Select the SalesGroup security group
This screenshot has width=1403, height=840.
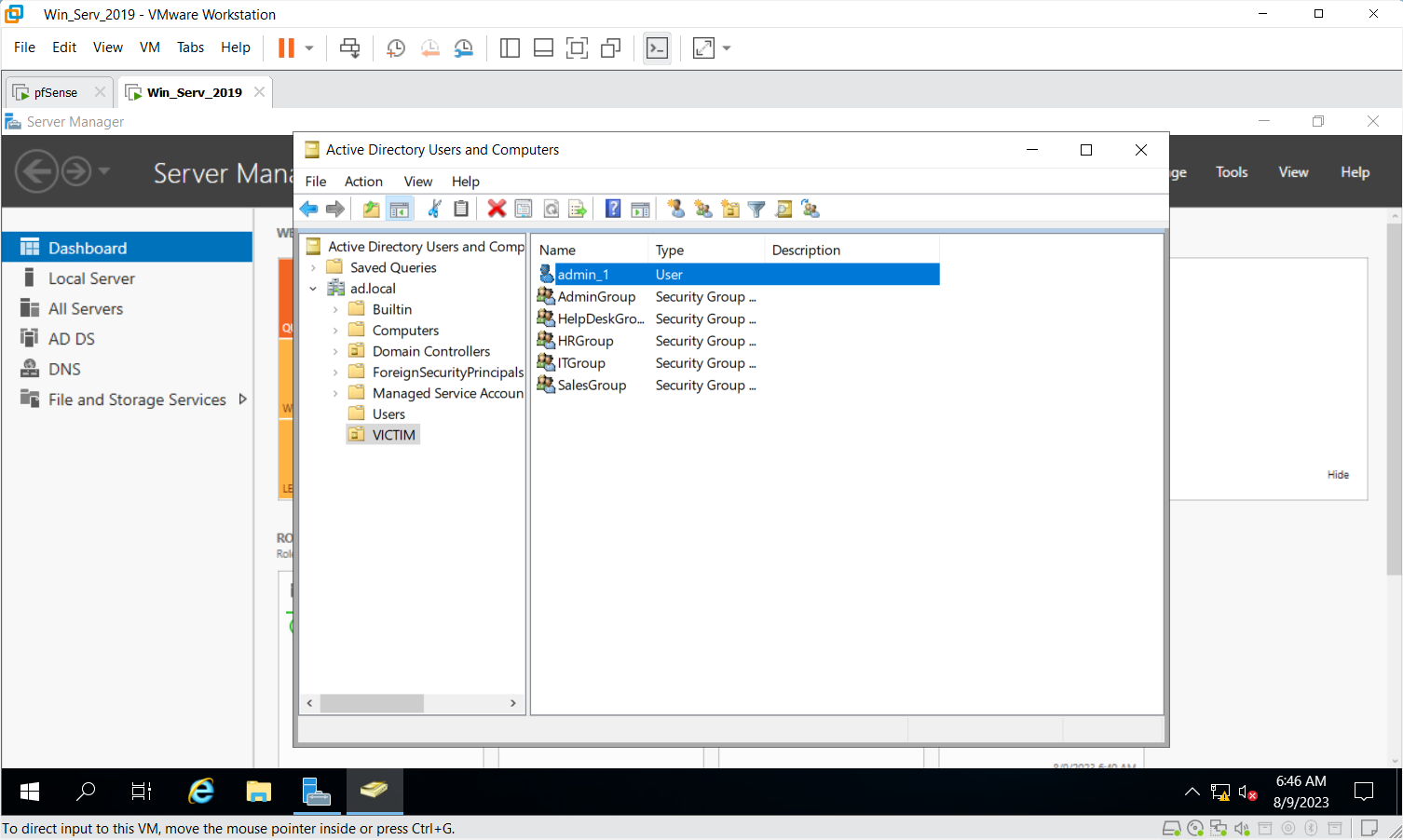(592, 386)
